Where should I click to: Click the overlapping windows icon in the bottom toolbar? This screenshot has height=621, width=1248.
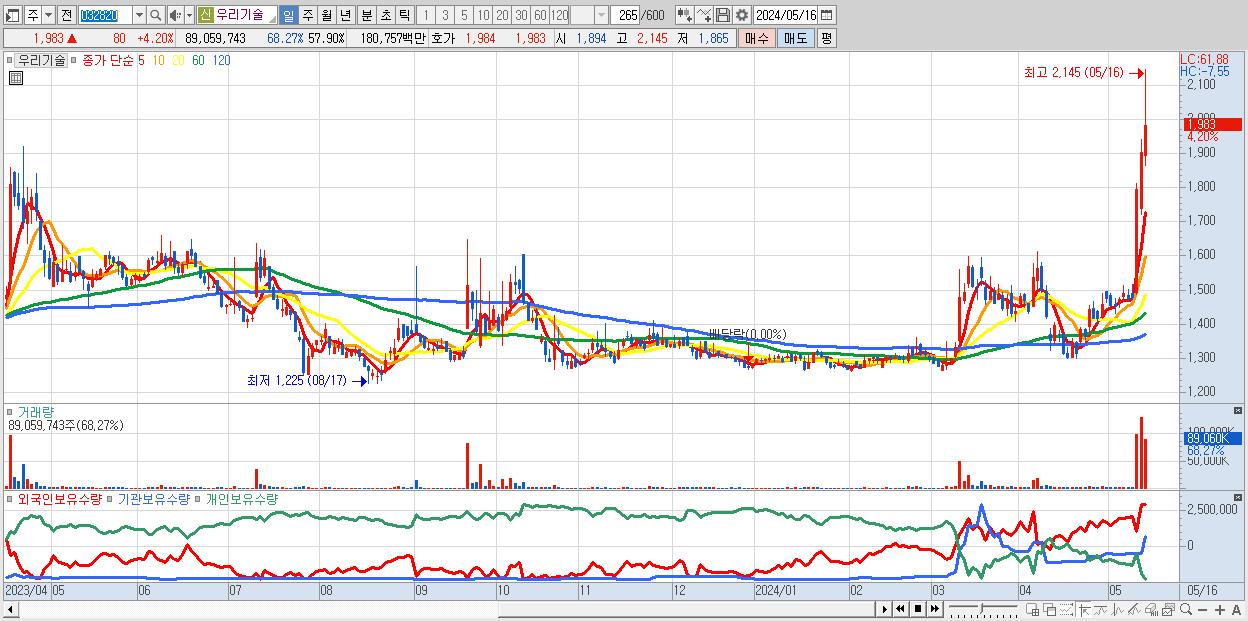tap(1050, 610)
